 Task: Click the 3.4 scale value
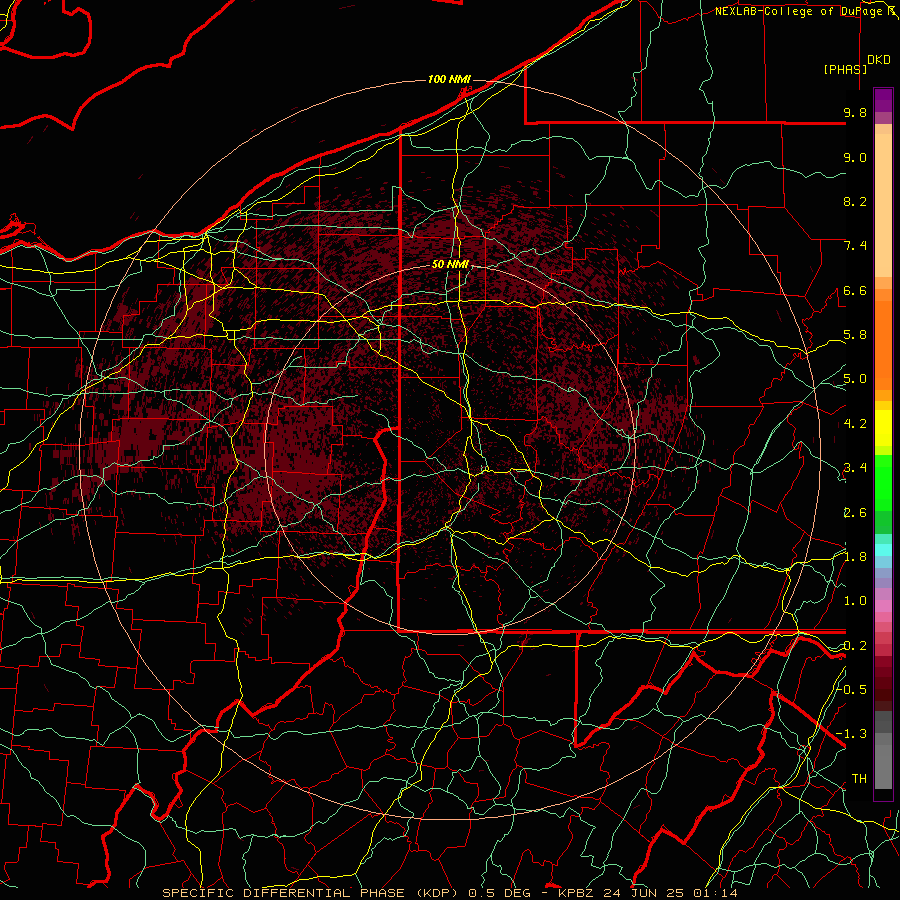[x=855, y=468]
